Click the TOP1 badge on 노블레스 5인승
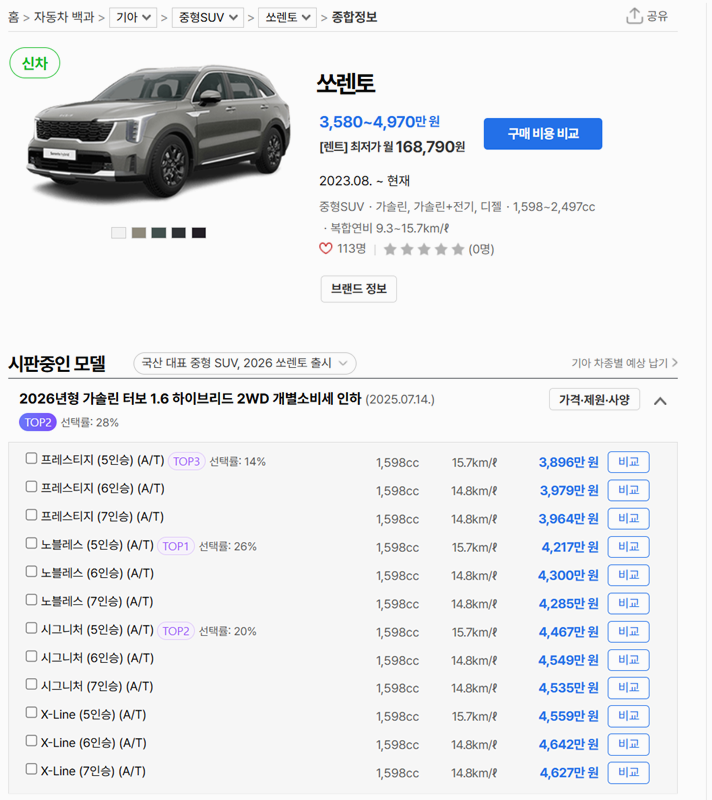 coord(175,546)
